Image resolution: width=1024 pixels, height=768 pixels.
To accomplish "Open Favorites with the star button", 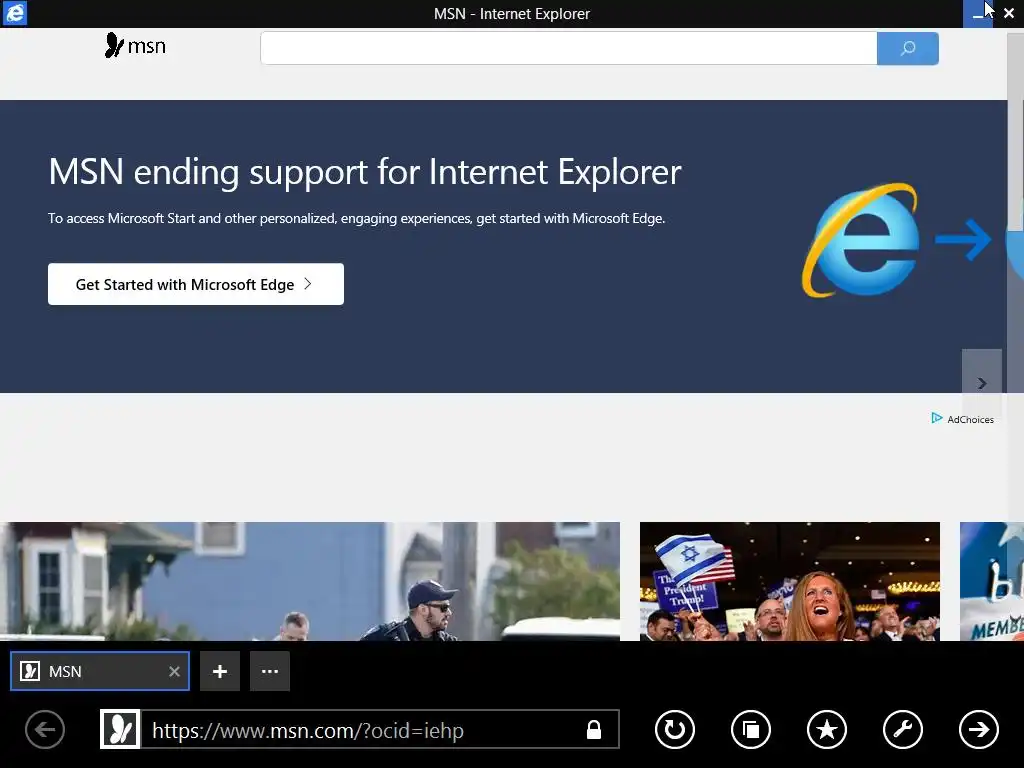I will pos(827,729).
